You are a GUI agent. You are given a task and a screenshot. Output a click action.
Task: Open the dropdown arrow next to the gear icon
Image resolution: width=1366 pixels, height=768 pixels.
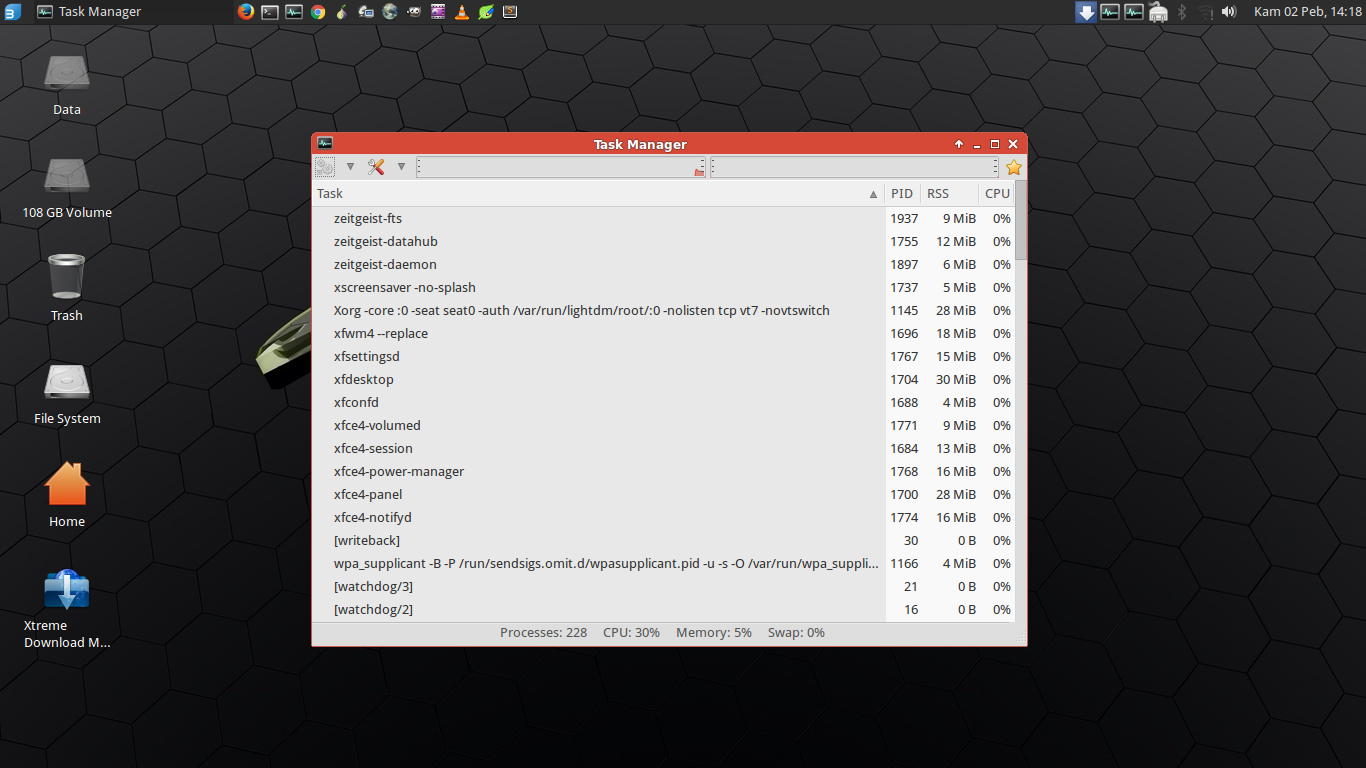[350, 166]
